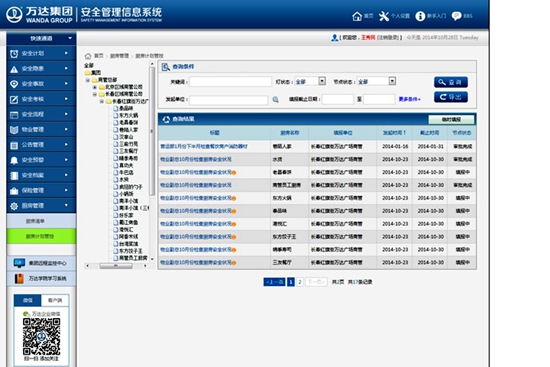
Task: Click the tree panel horizontal scrollbar
Action: point(116,266)
